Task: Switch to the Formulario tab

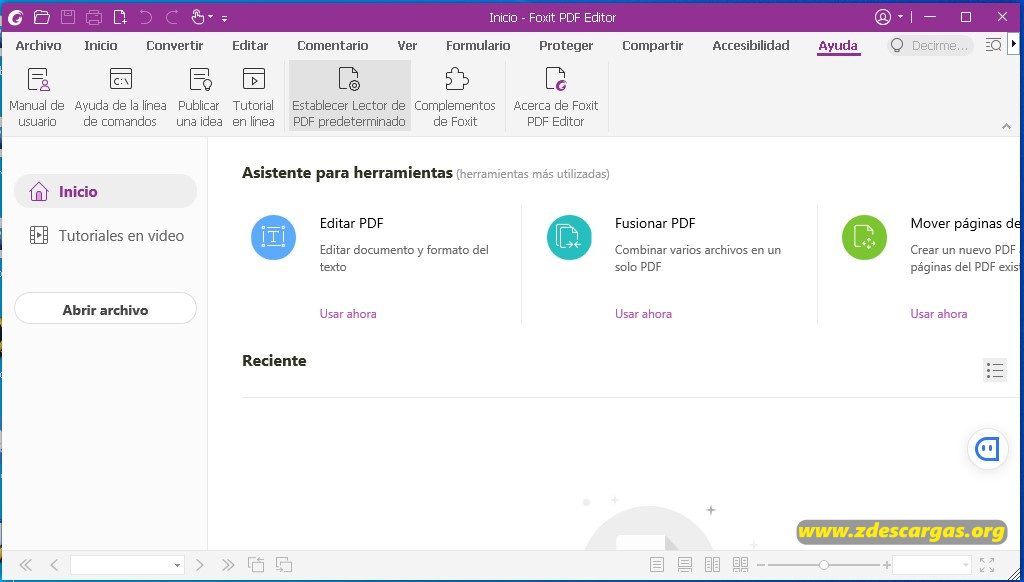Action: pos(478,46)
